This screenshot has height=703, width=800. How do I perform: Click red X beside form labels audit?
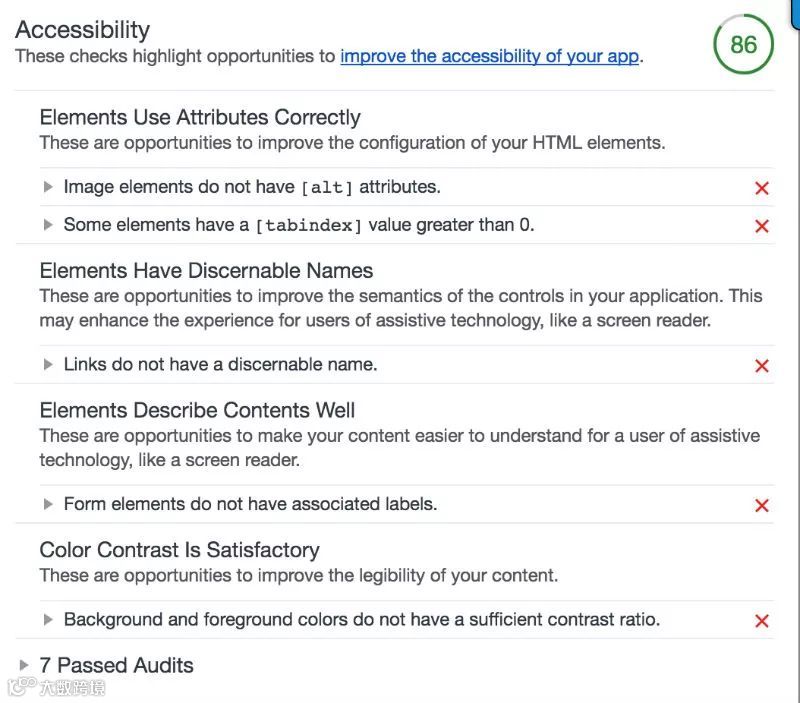762,505
